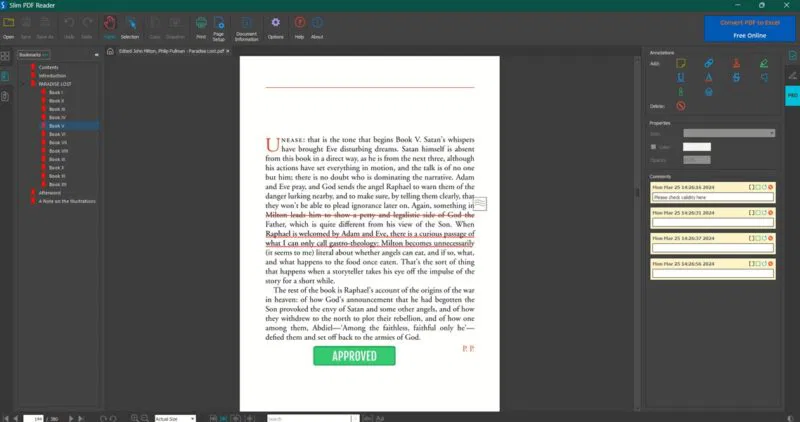The image size is (800, 422).
Task: Delete the 14:26:16 comment
Action: click(770, 187)
